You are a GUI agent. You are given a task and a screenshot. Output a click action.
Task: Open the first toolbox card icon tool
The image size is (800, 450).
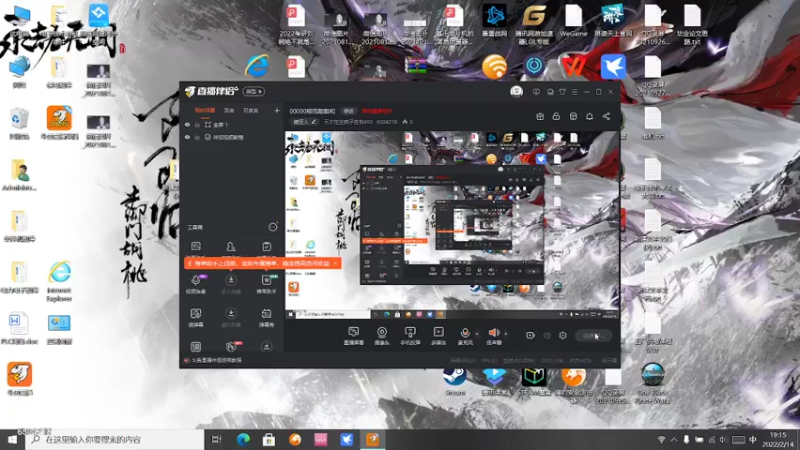pyautogui.click(x=196, y=247)
